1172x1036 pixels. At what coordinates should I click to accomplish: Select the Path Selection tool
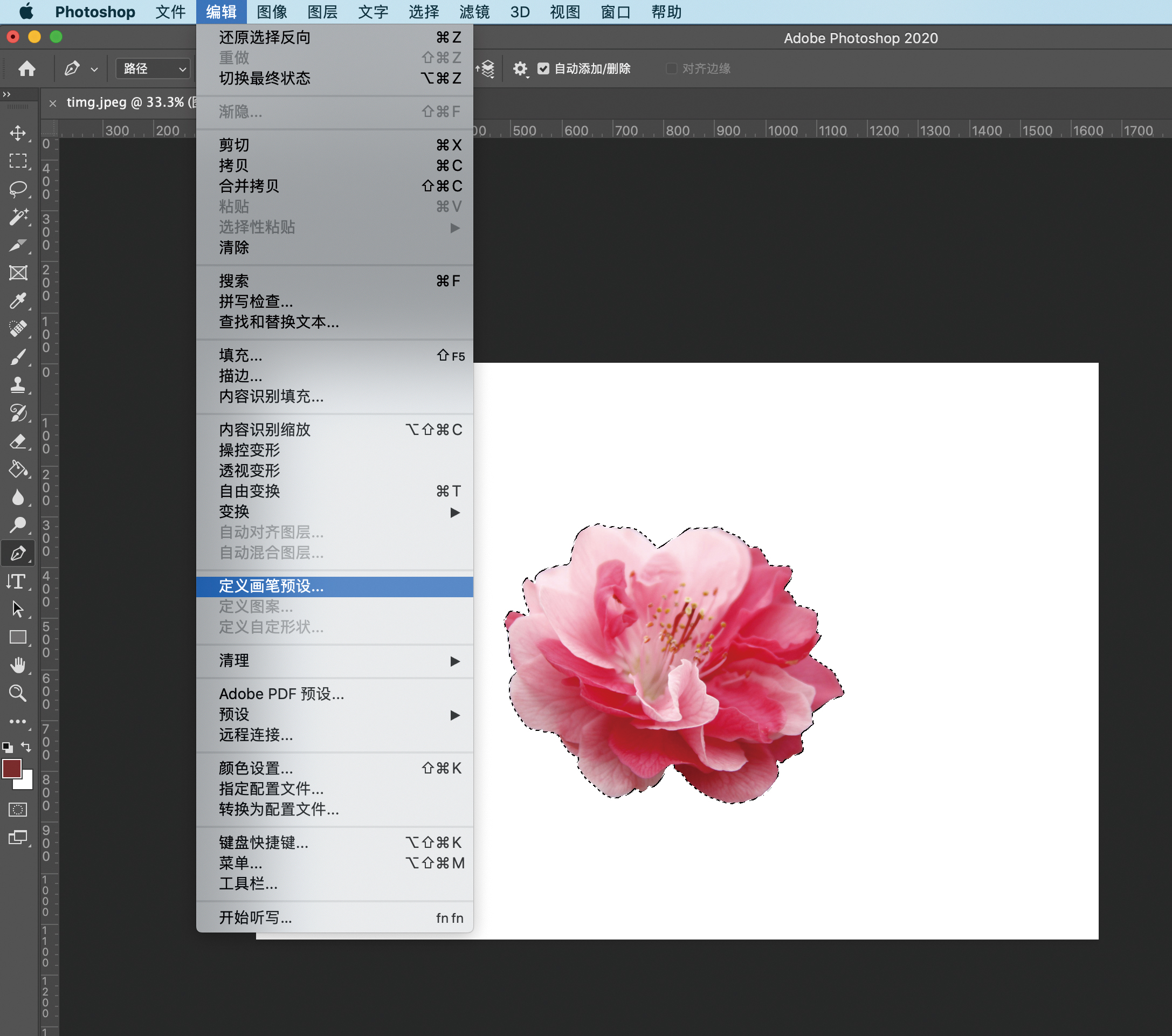tap(18, 610)
